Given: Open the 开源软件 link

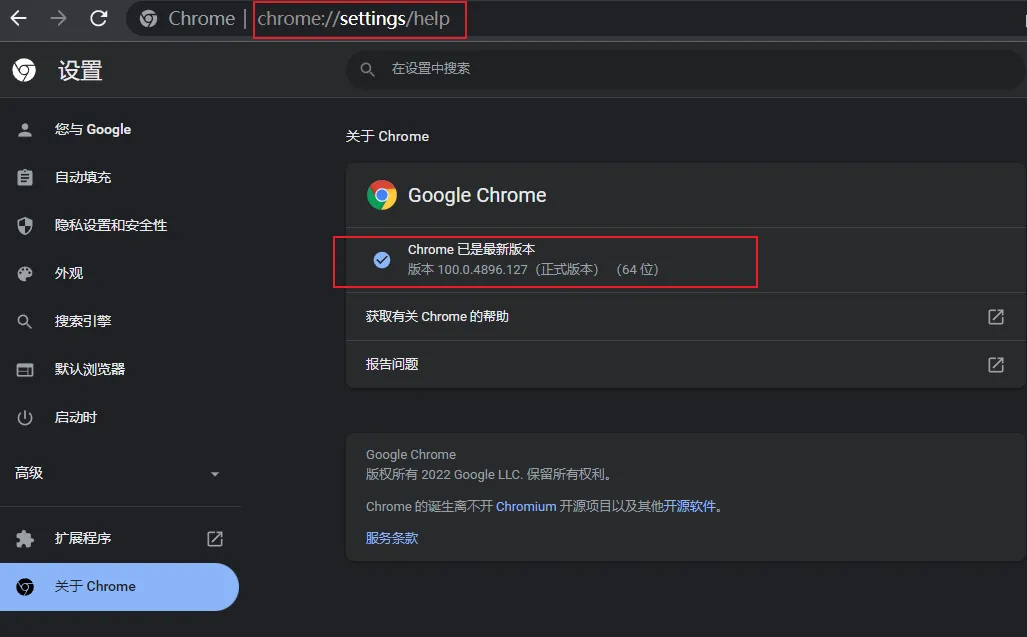Looking at the screenshot, I should pyautogui.click(x=690, y=507).
